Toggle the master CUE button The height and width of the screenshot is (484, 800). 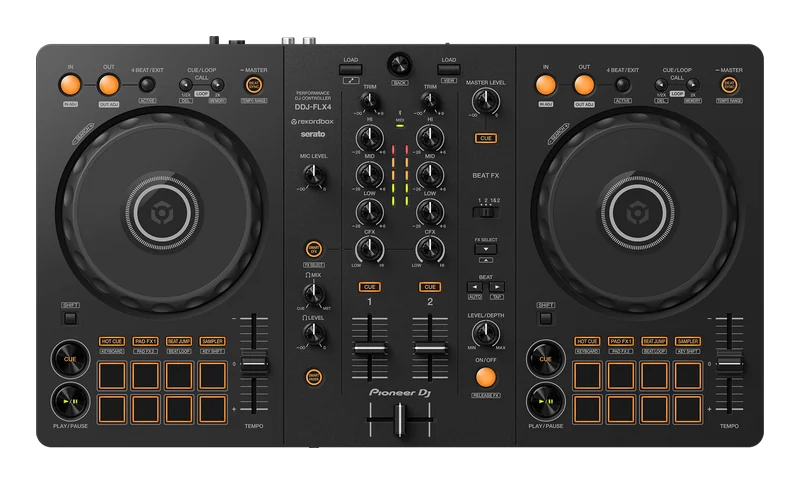pos(486,138)
